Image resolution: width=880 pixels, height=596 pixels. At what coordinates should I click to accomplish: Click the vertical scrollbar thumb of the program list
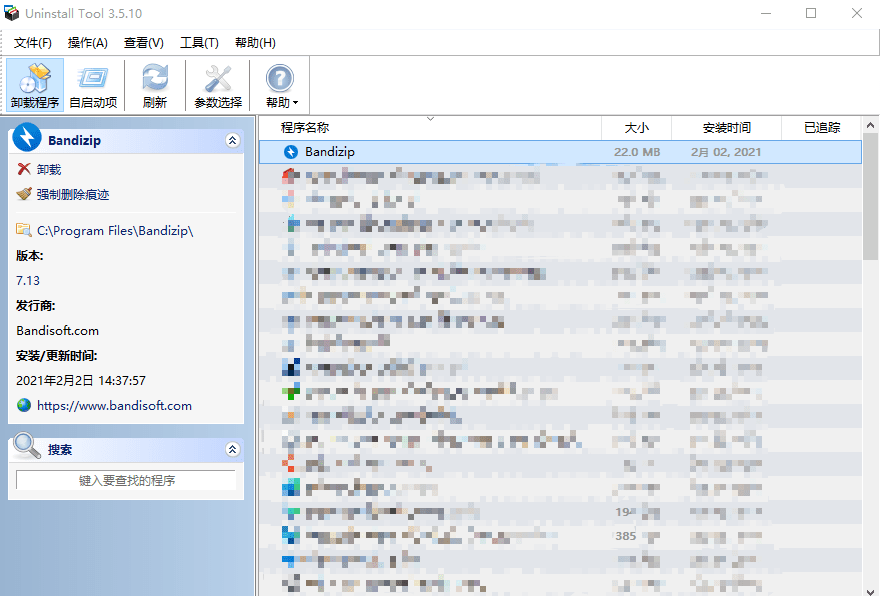coord(870,196)
